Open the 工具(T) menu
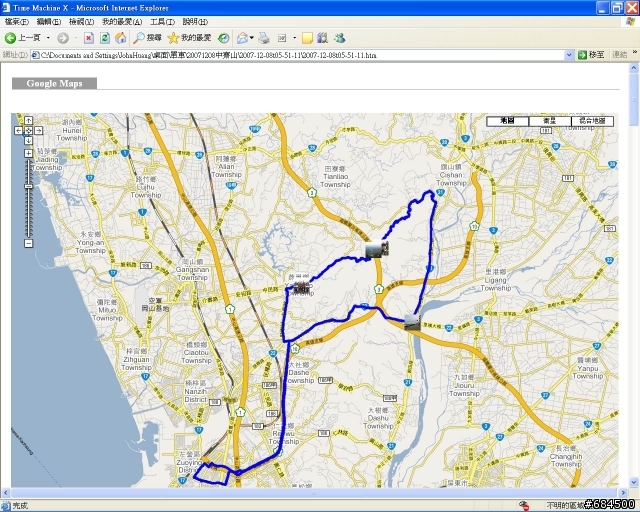The image size is (640, 512). [162, 22]
